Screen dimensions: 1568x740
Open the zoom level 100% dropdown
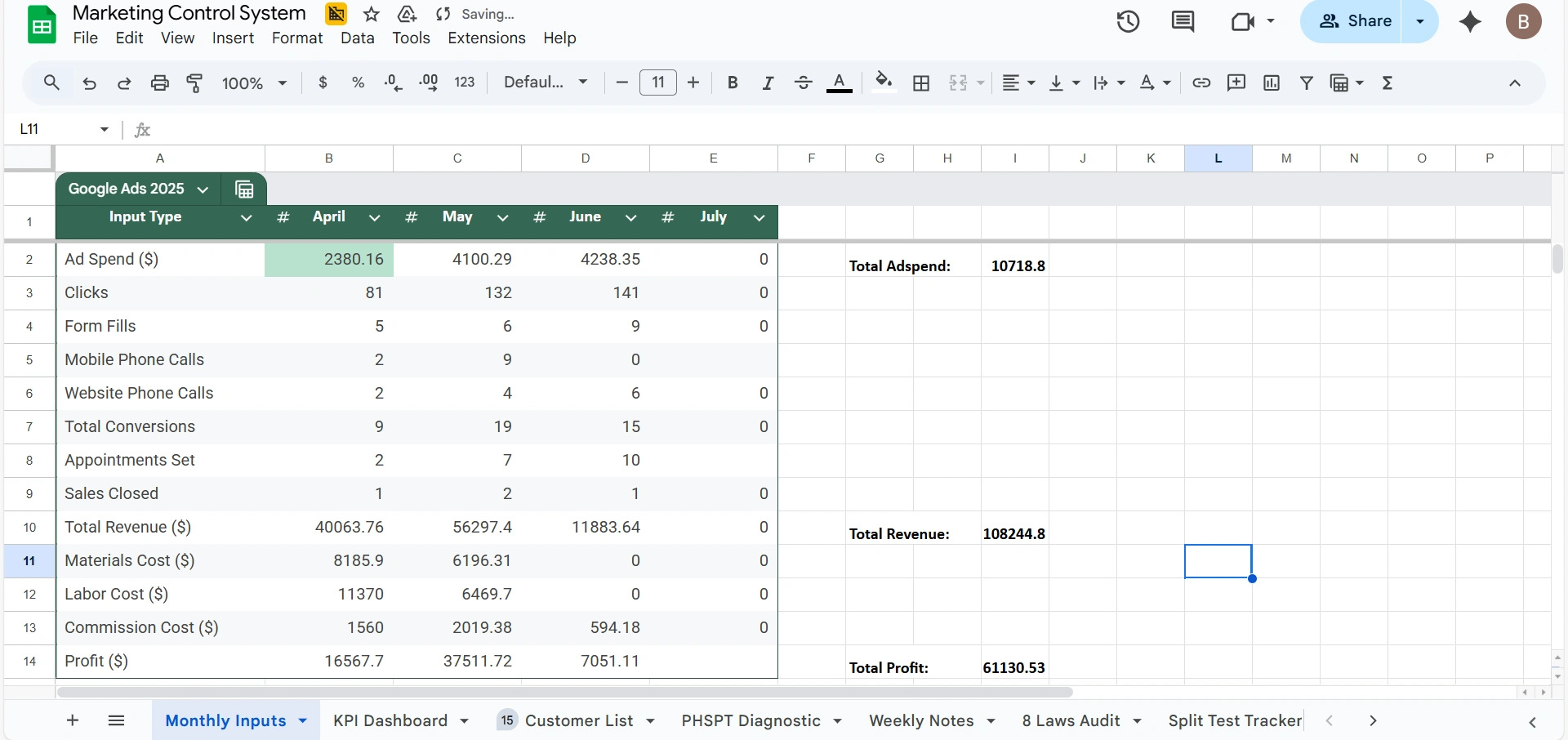[x=254, y=82]
